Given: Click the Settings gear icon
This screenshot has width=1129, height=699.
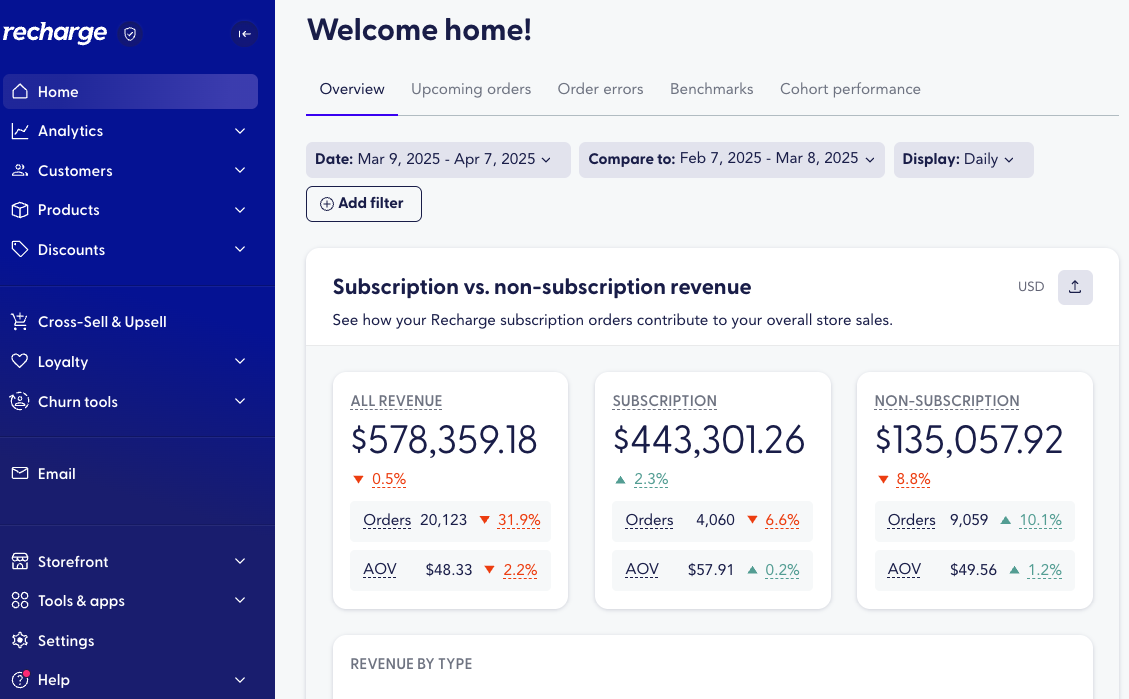Looking at the screenshot, I should pos(20,640).
